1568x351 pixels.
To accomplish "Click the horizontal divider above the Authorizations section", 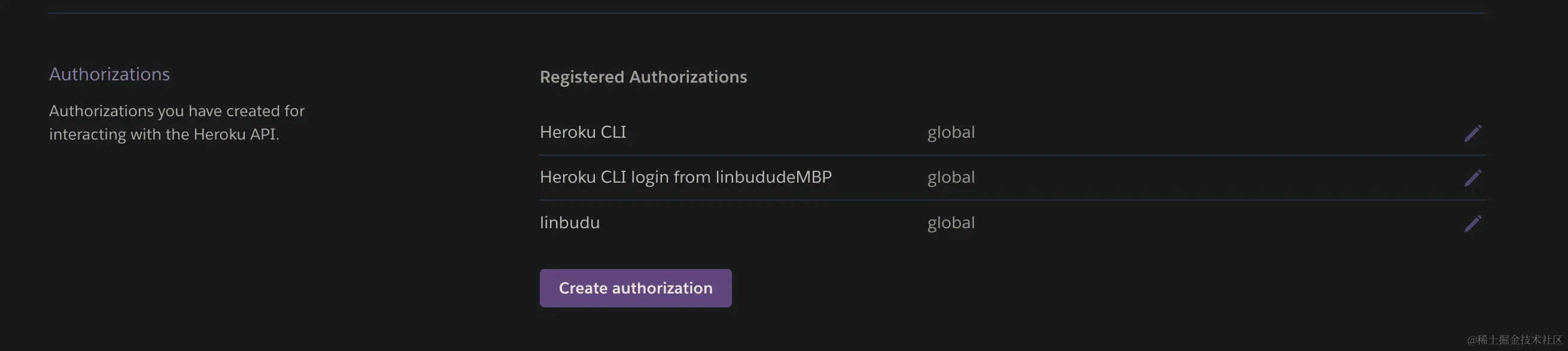I will coord(767,13).
